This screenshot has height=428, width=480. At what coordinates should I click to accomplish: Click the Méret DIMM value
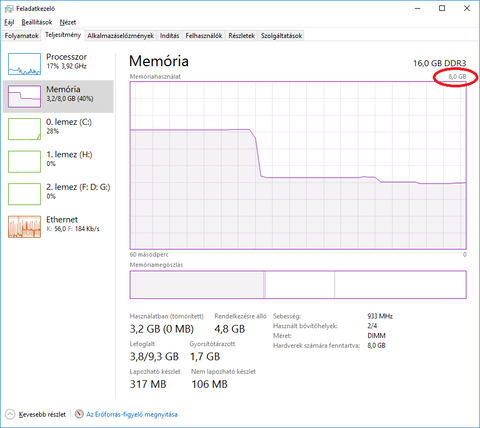(376, 336)
